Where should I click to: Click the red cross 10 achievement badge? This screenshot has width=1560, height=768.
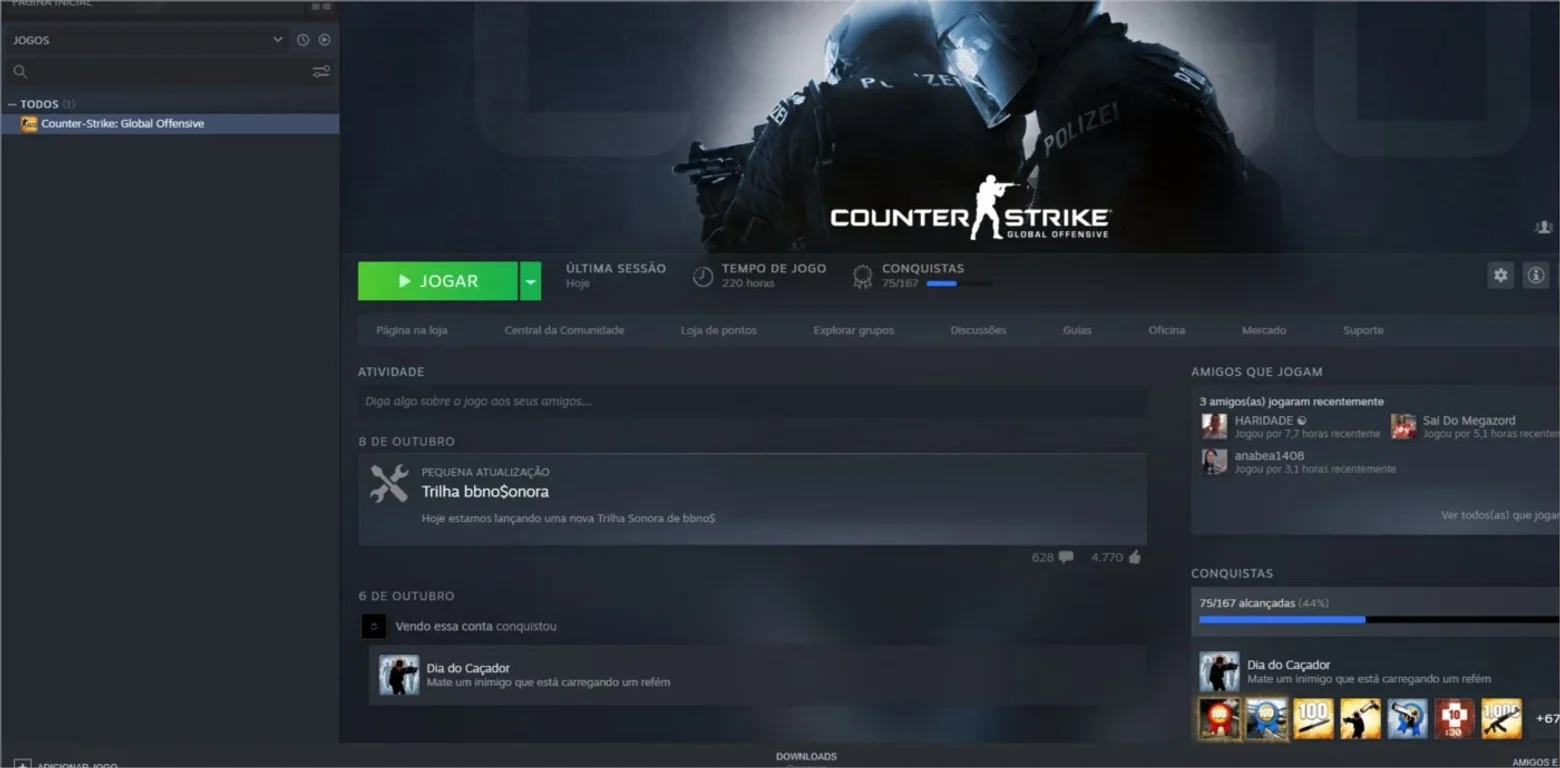[1454, 719]
